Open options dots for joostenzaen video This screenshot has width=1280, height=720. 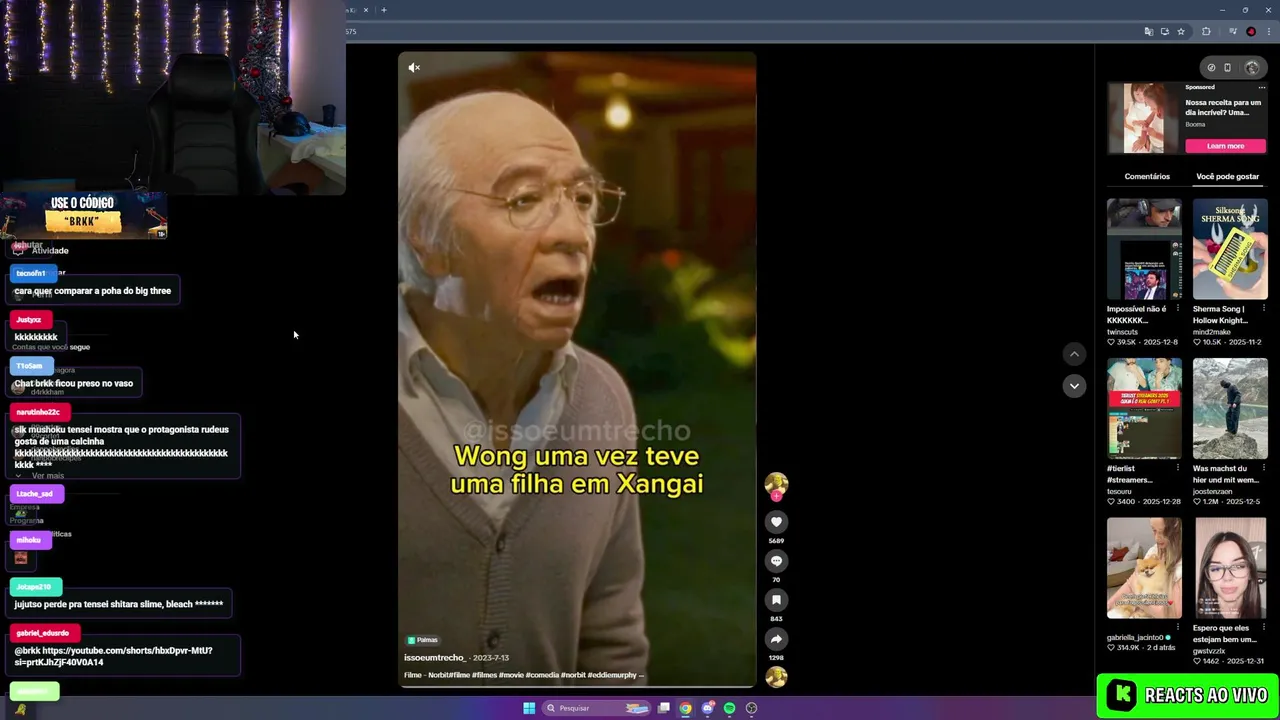click(1263, 468)
